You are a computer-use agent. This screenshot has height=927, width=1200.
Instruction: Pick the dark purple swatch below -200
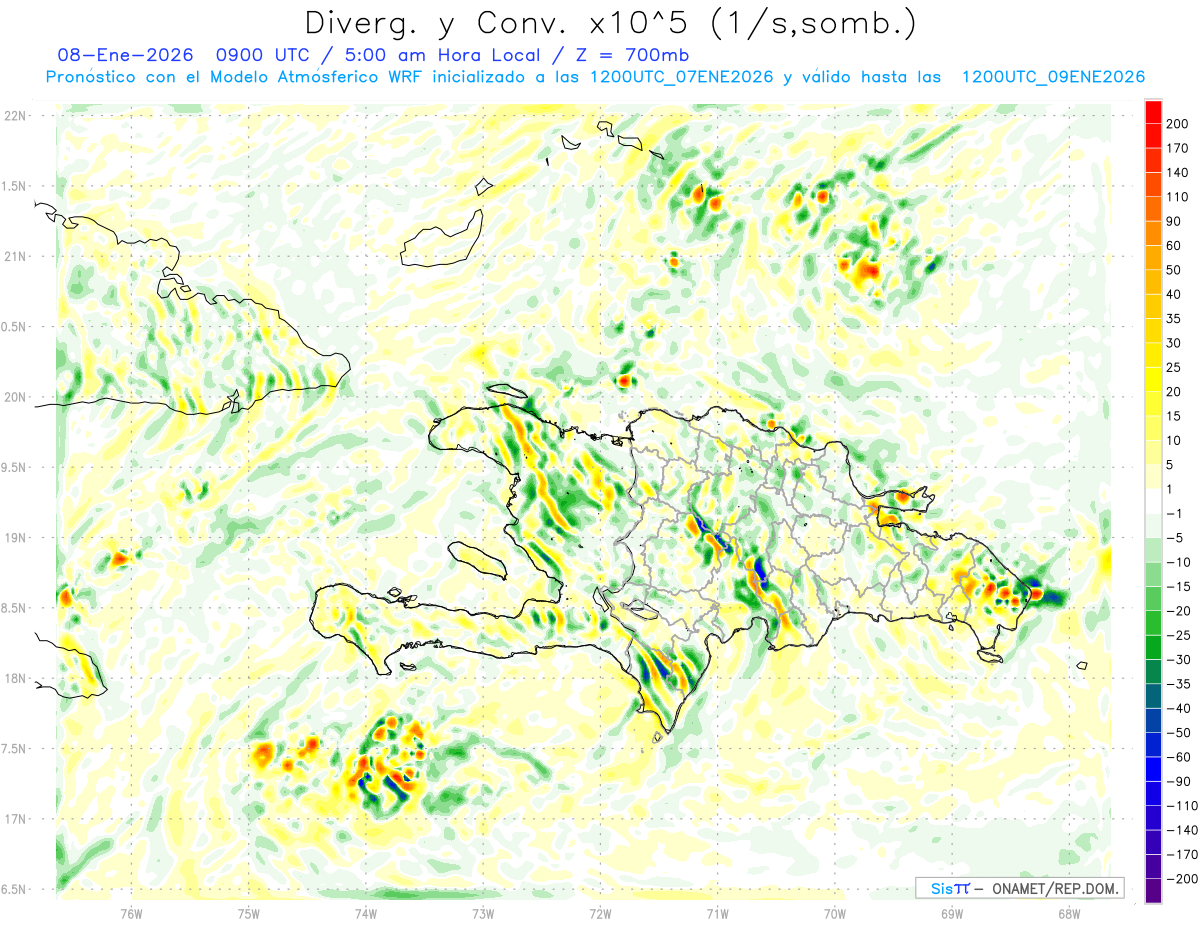point(1153,892)
